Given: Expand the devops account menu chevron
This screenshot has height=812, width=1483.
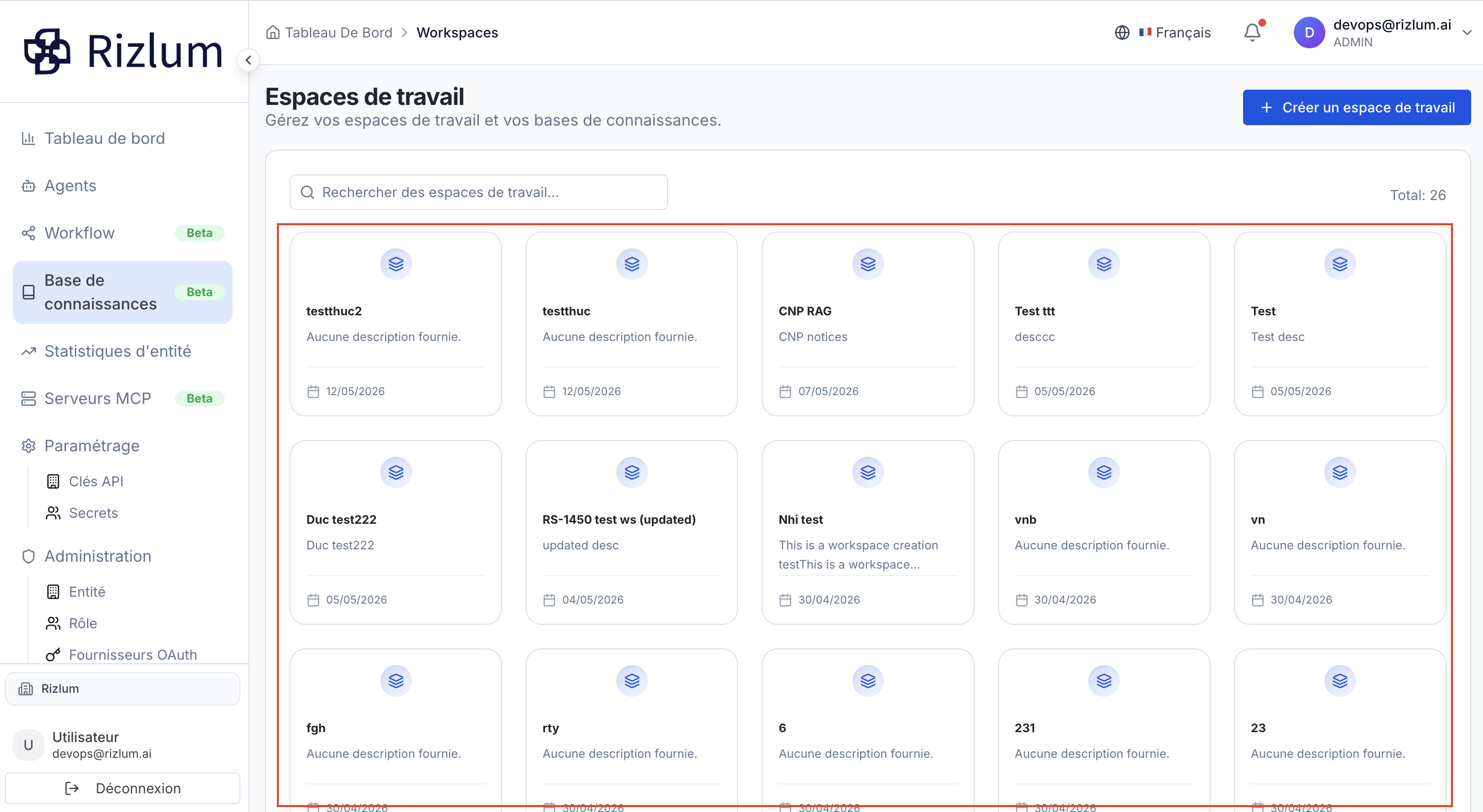Looking at the screenshot, I should click(x=1467, y=33).
